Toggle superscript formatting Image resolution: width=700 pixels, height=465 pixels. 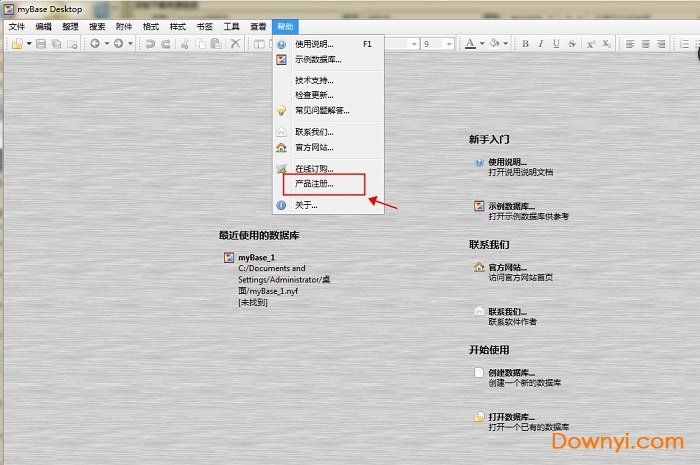[591, 44]
